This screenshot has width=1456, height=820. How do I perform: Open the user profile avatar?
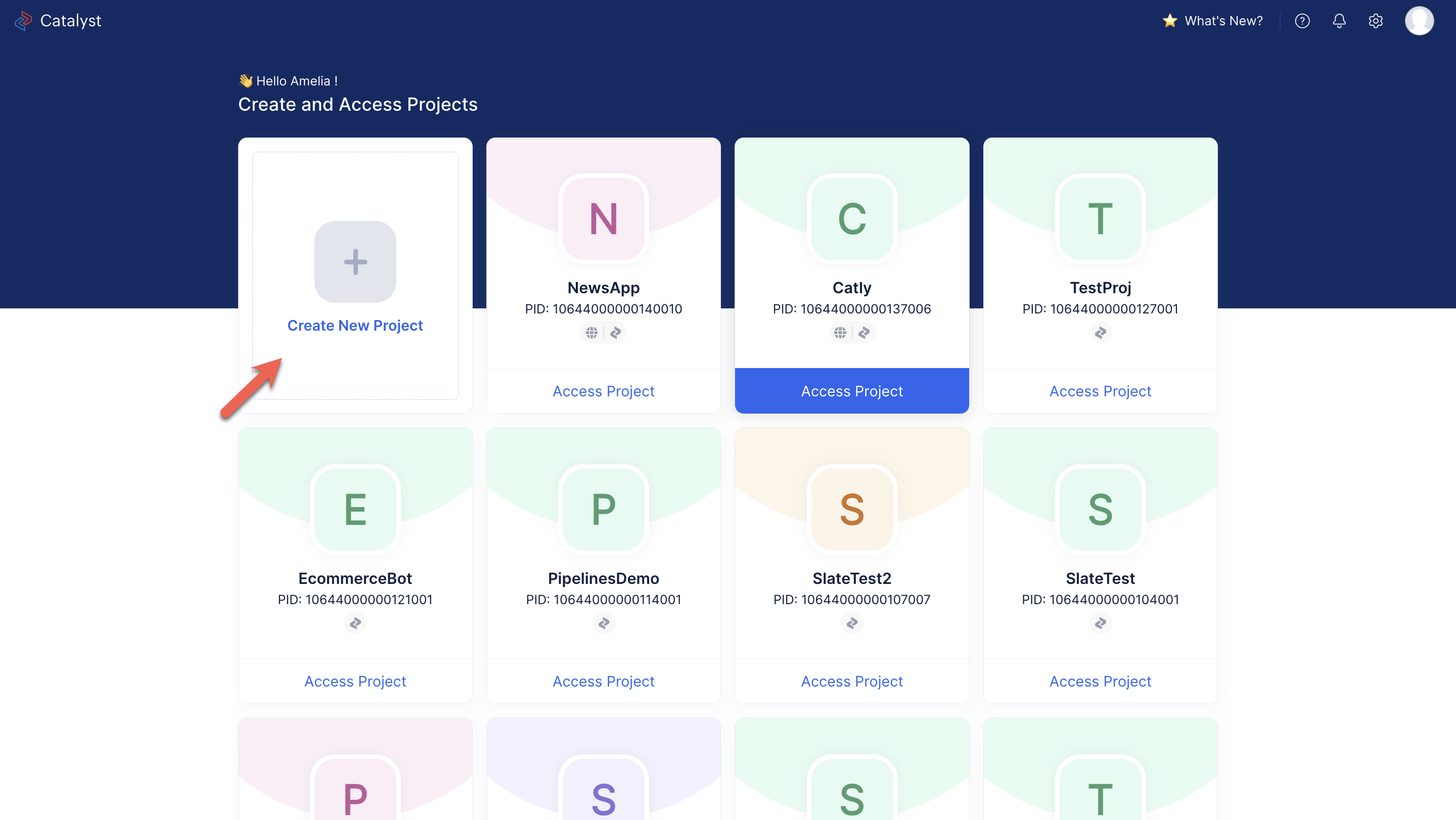1419,21
